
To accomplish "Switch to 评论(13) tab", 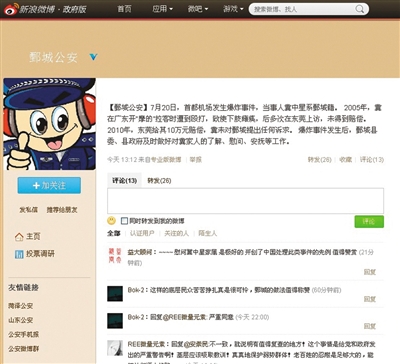I will pyautogui.click(x=125, y=181).
